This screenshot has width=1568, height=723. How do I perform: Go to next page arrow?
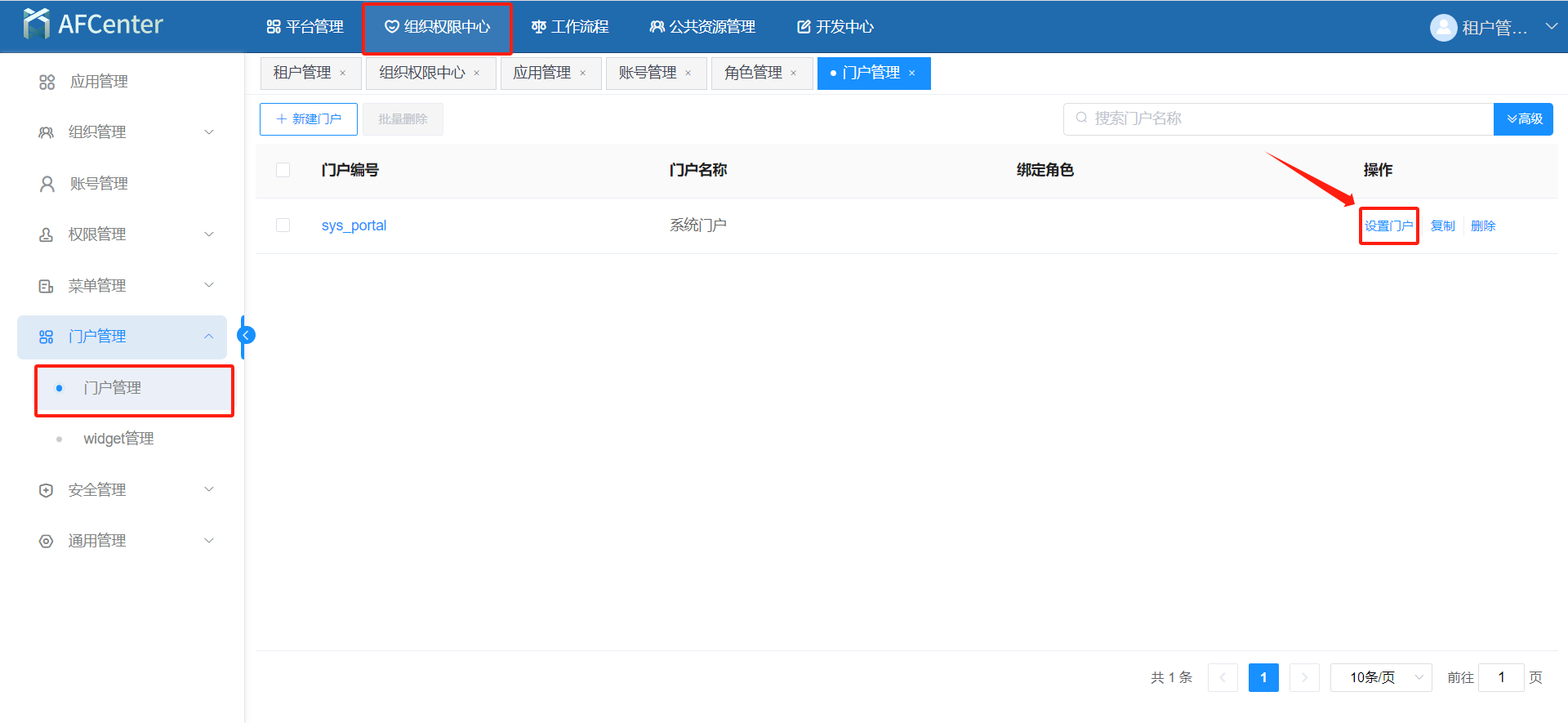(1304, 677)
